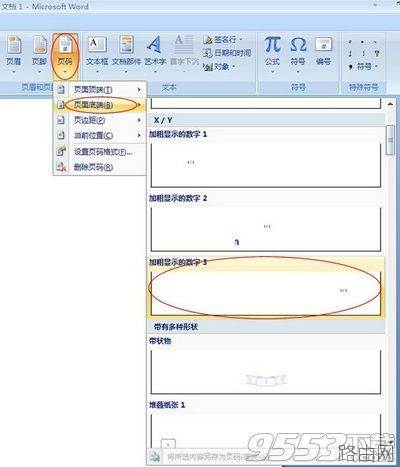This screenshot has height=467, width=400.
Task: Click the 特殊符号 group label
Action: point(363,87)
